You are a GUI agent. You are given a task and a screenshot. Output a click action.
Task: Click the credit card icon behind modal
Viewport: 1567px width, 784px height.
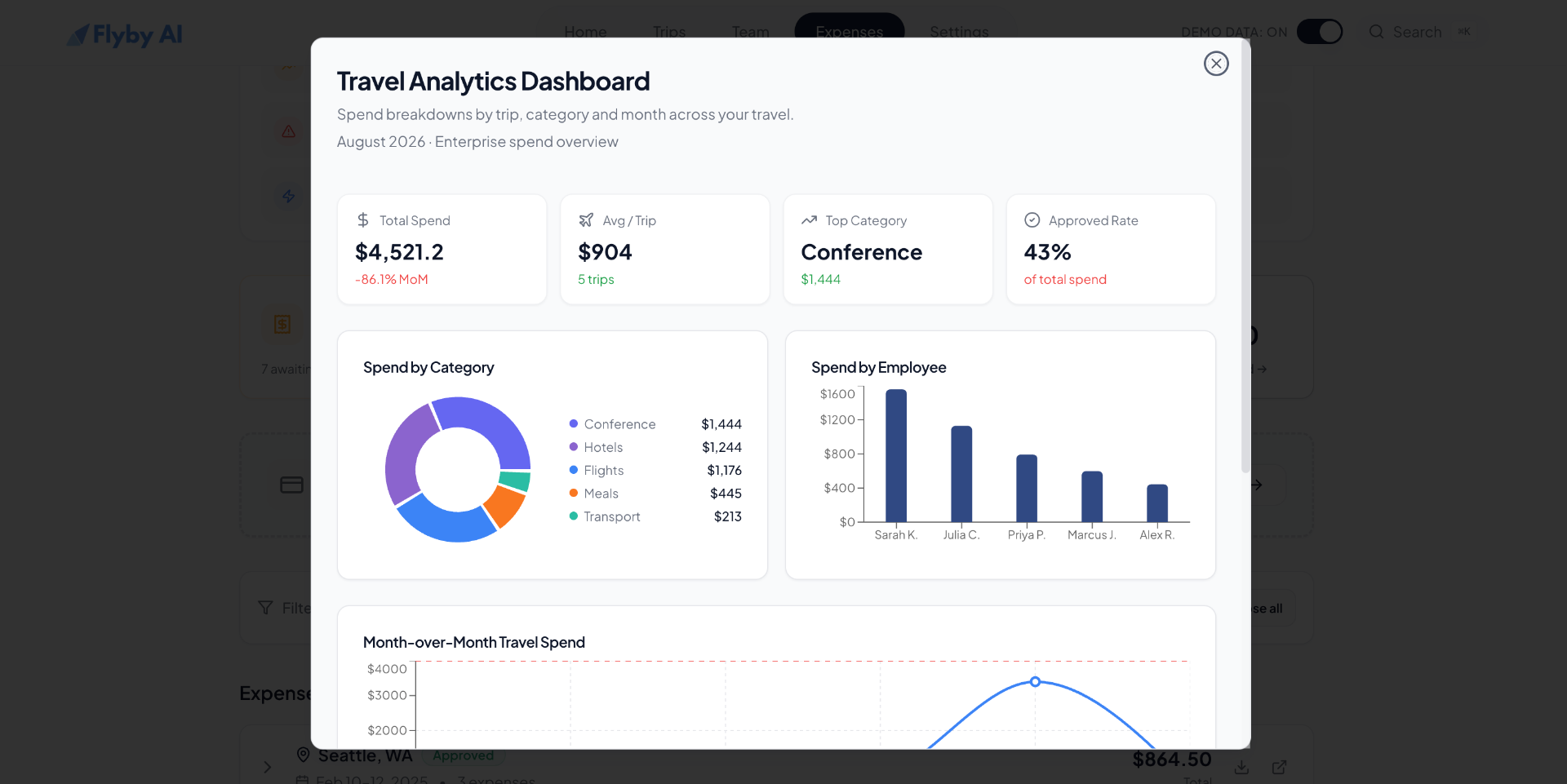click(x=291, y=485)
